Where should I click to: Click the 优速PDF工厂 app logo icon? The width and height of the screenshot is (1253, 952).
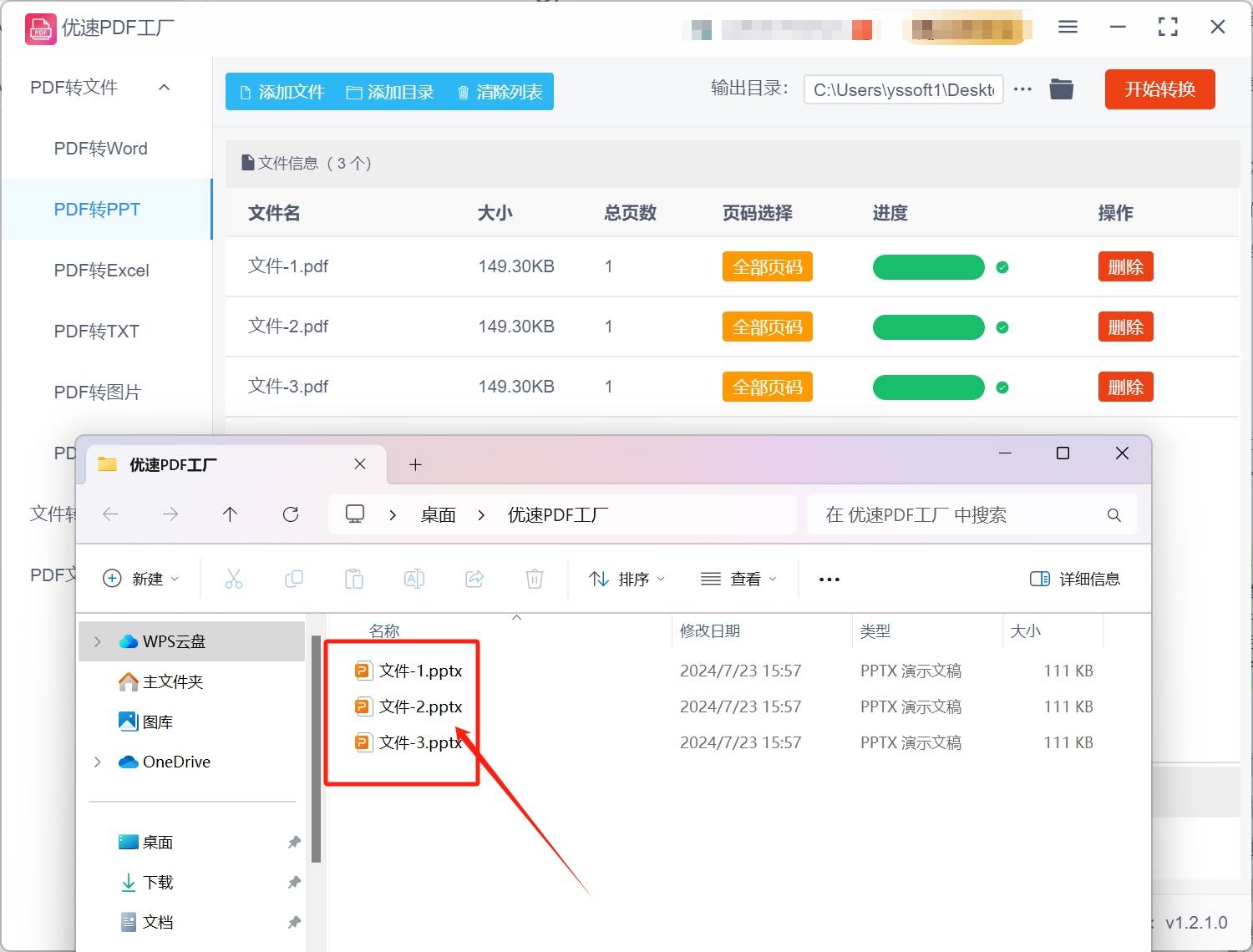[41, 28]
